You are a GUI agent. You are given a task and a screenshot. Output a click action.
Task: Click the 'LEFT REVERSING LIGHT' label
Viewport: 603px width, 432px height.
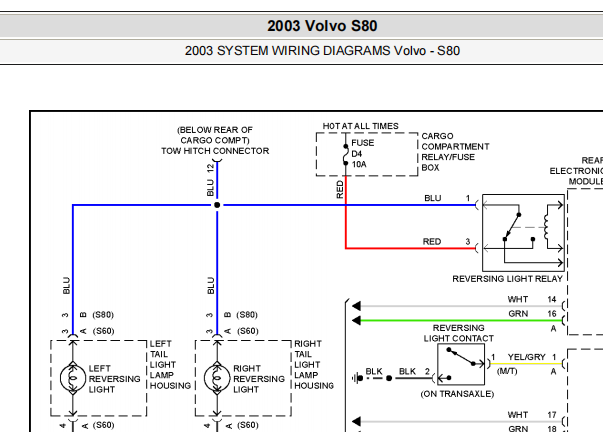114,379
